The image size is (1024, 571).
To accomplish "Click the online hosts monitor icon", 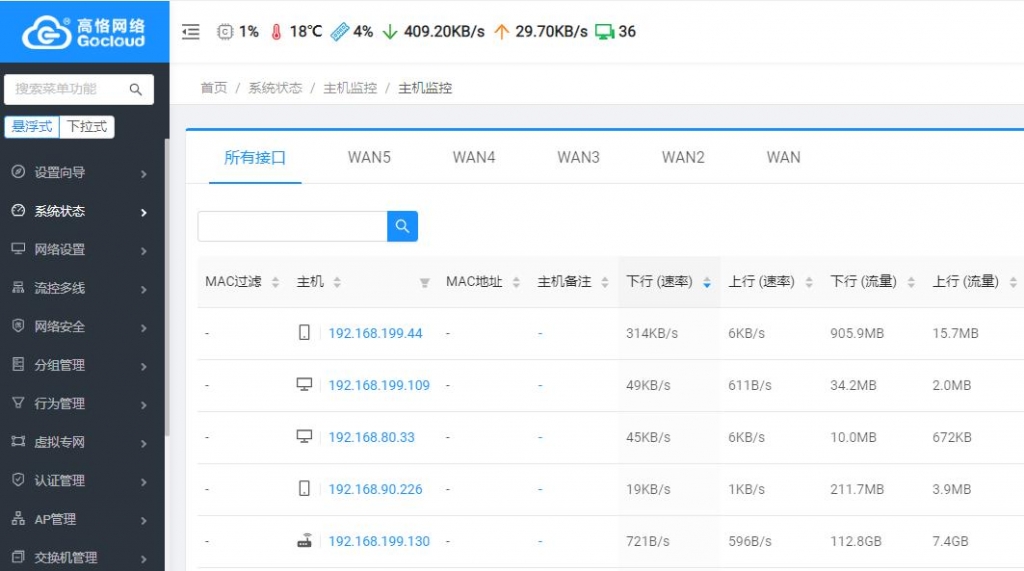I will 604,32.
